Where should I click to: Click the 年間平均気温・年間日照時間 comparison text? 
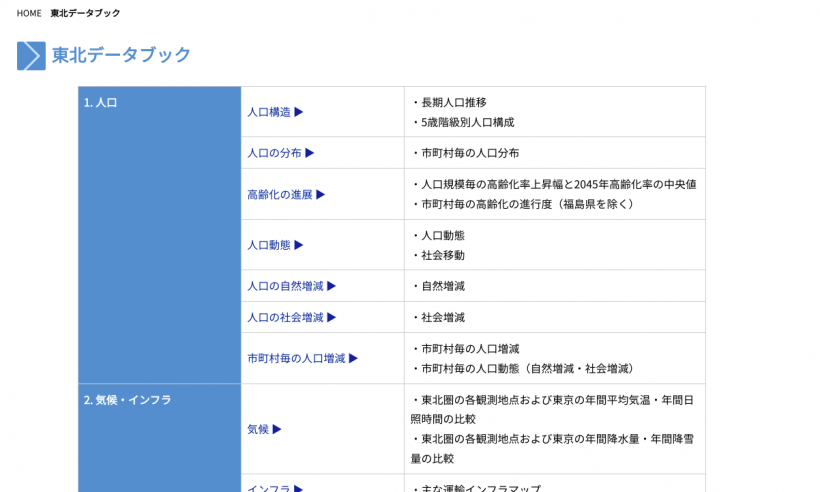[552, 409]
